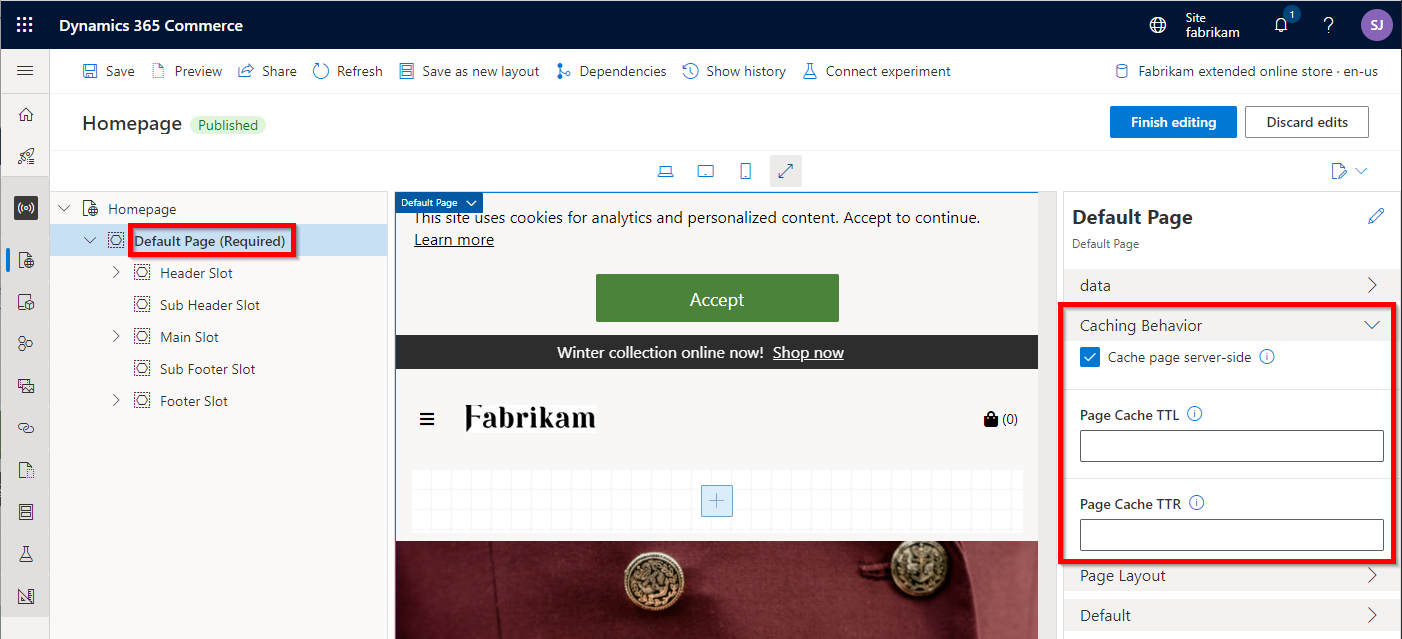Select the Sub Header Slot tree item
This screenshot has height=639, width=1402.
point(209,305)
